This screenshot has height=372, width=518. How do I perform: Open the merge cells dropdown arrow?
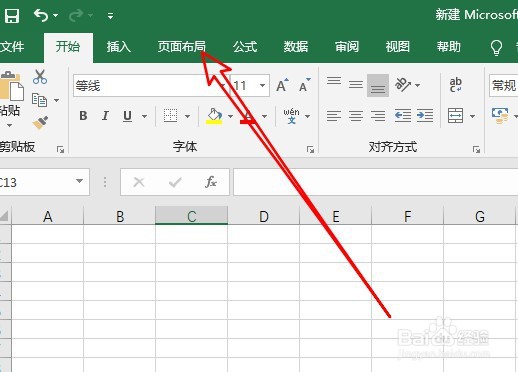(472, 116)
